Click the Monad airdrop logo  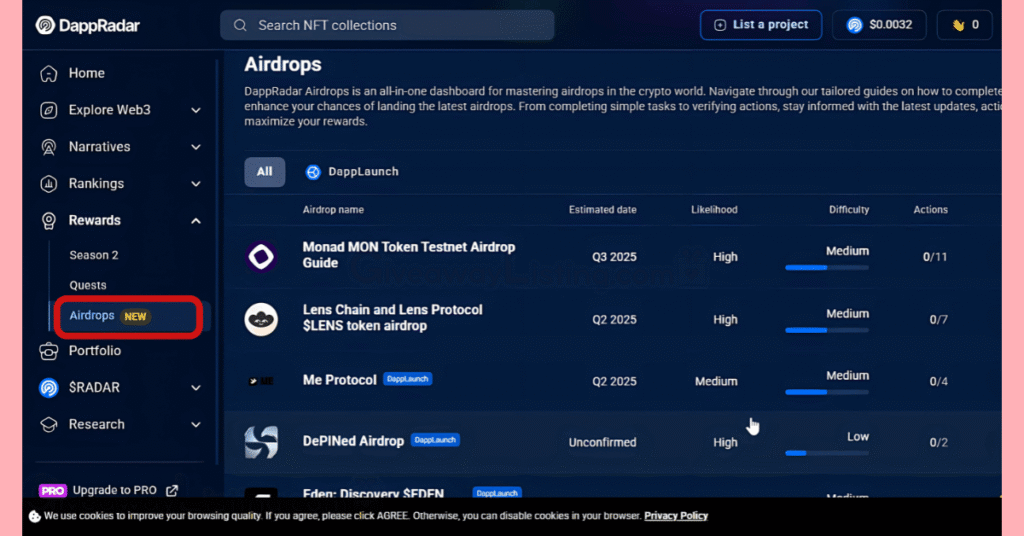261,257
